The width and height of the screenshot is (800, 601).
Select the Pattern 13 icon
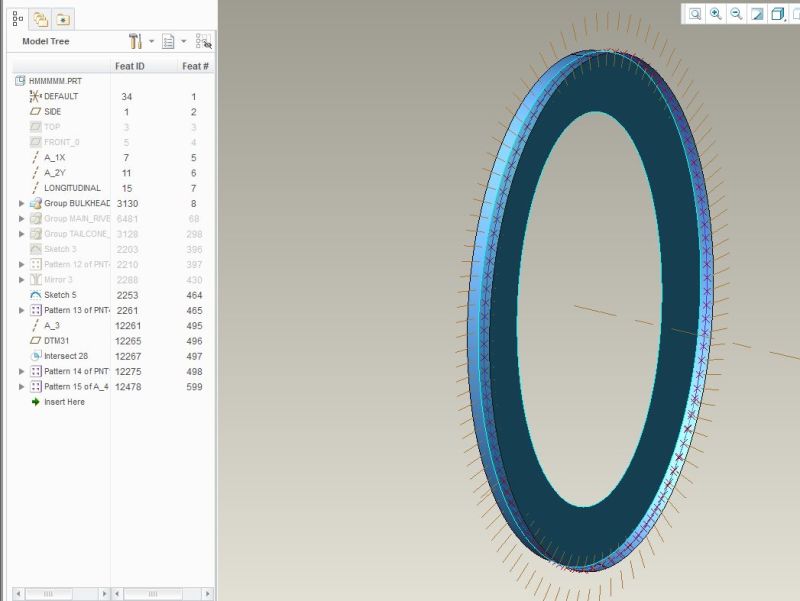[x=35, y=310]
